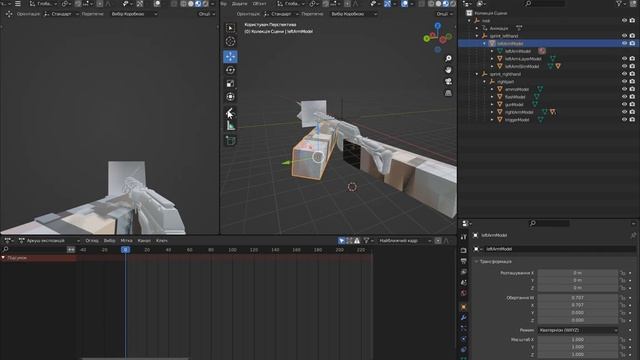Image resolution: width=640 pixels, height=360 pixels.
Task: Collapse the root item in the outliner
Action: (469, 20)
